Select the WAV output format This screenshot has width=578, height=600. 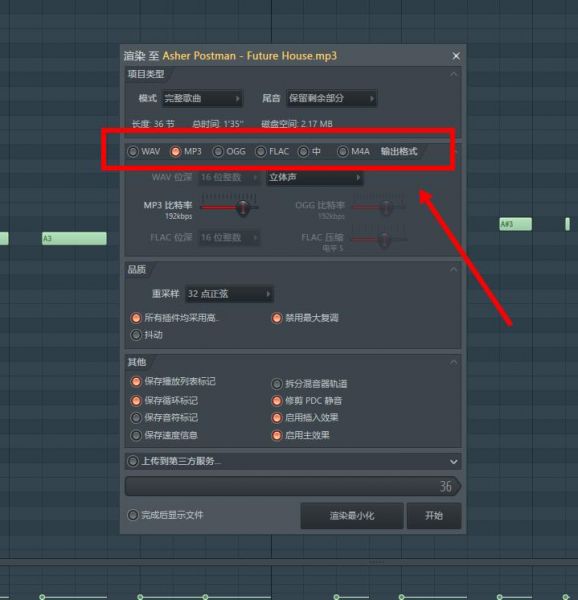133,152
